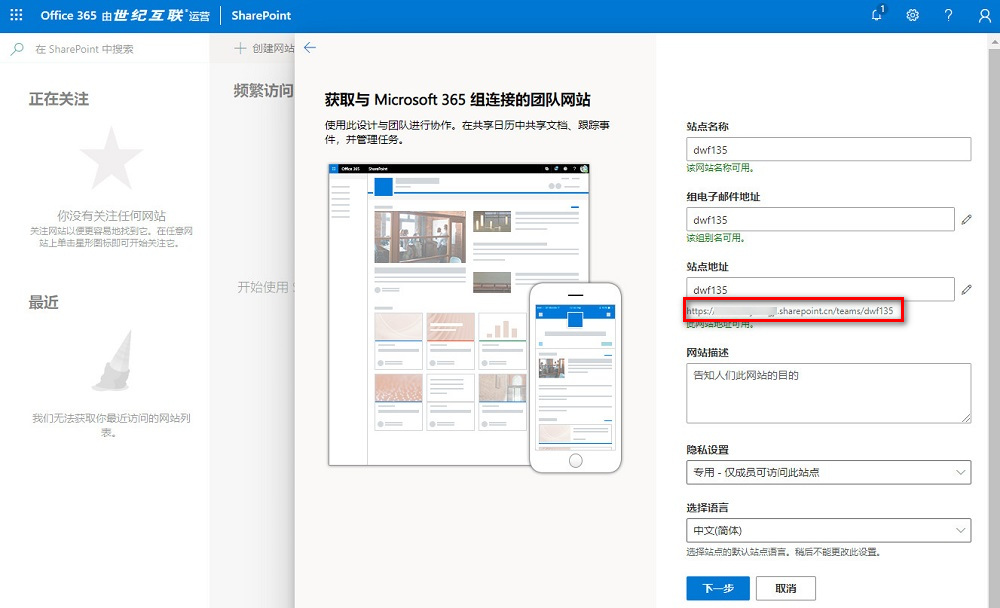Open the help question mark

(x=948, y=15)
